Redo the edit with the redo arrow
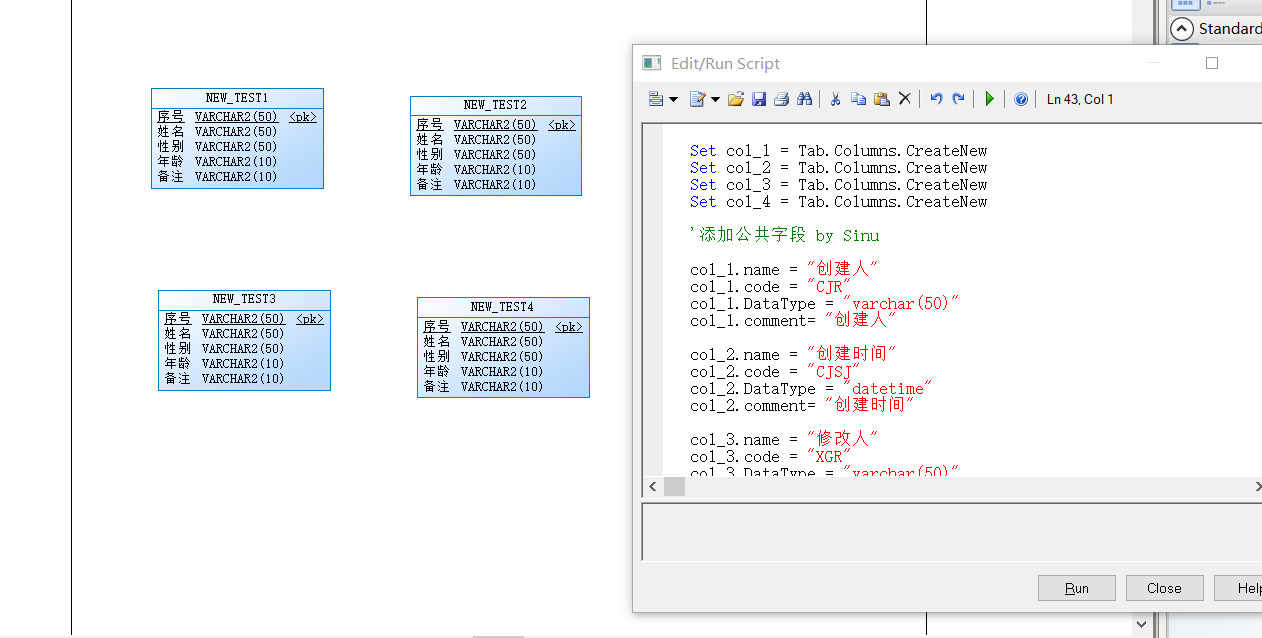Image resolution: width=1262 pixels, height=638 pixels. click(958, 98)
